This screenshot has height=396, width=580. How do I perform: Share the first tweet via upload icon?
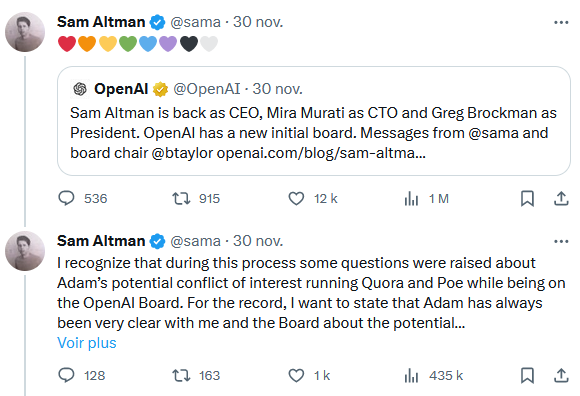click(x=561, y=199)
